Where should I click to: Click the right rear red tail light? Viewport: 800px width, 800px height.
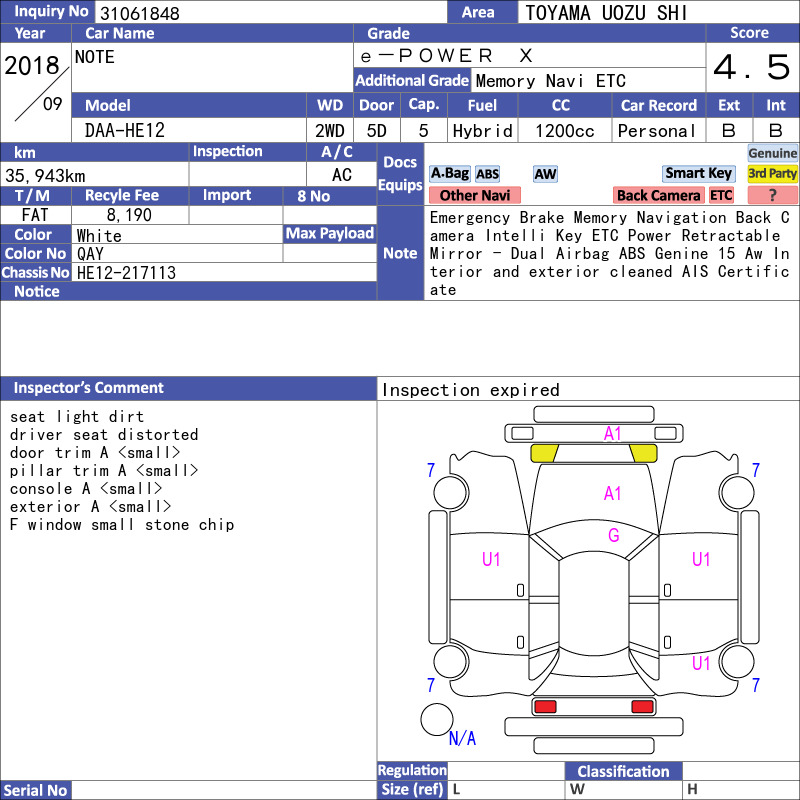pyautogui.click(x=642, y=707)
